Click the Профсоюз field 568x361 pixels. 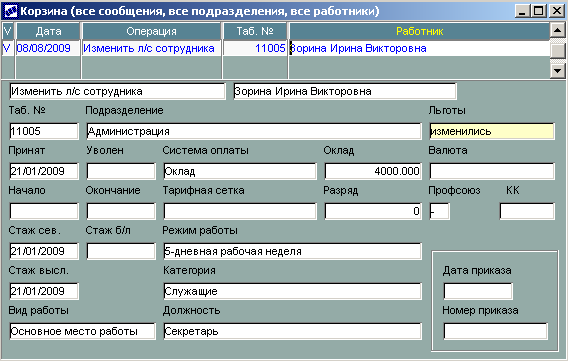click(439, 211)
